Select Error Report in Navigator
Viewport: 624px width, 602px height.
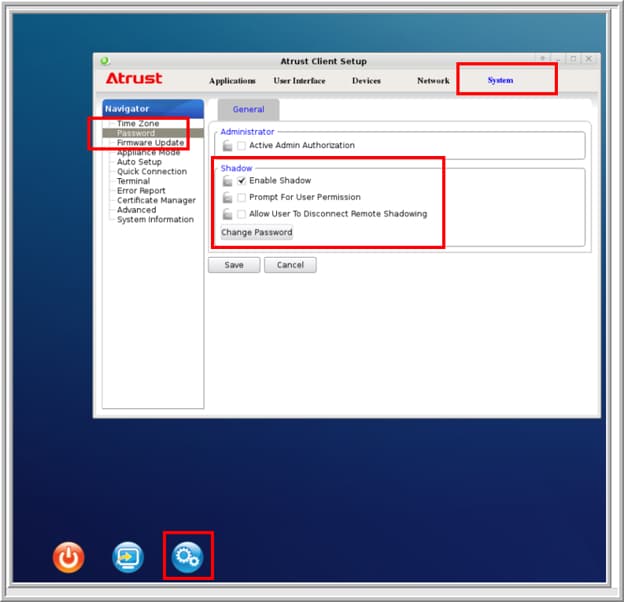[141, 191]
